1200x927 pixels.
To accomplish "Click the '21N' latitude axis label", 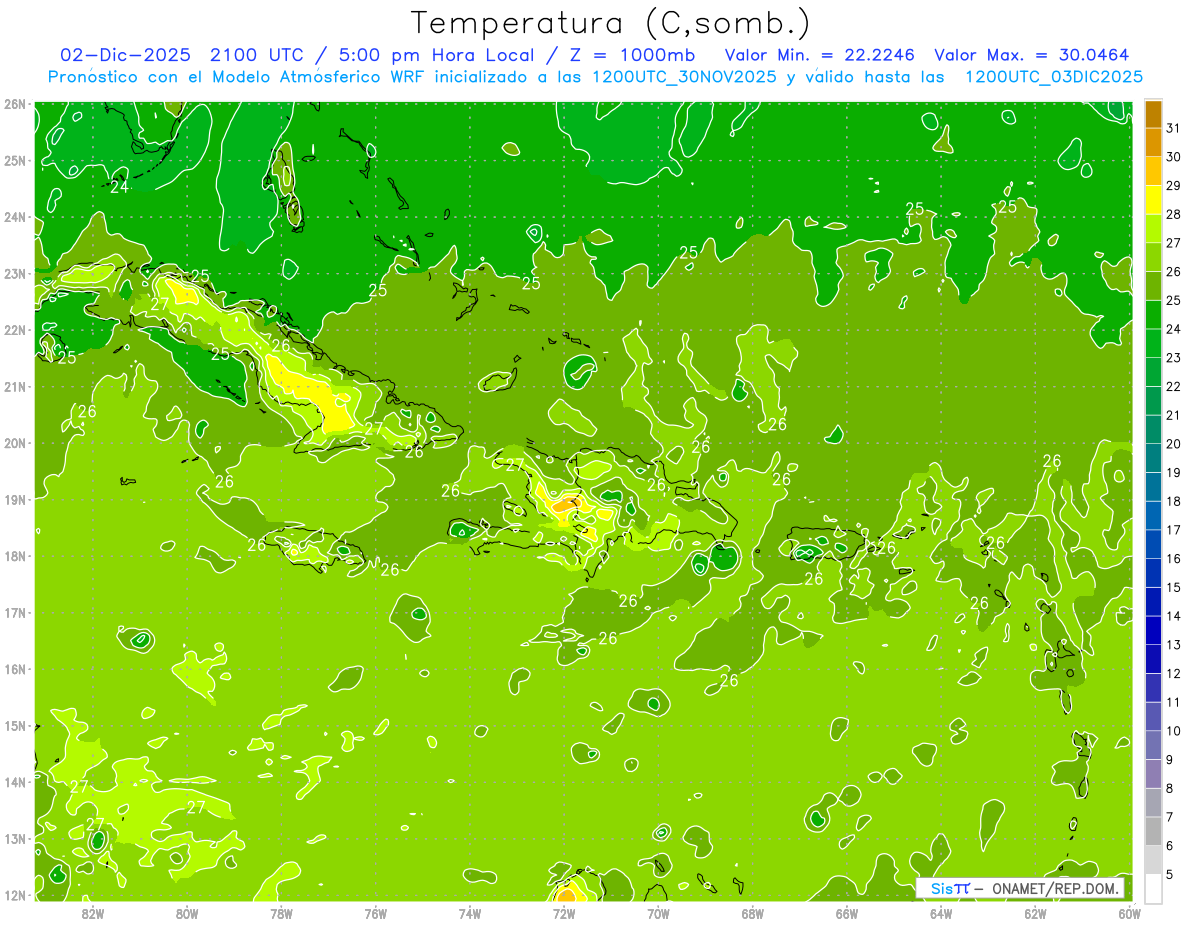I will pos(15,387).
